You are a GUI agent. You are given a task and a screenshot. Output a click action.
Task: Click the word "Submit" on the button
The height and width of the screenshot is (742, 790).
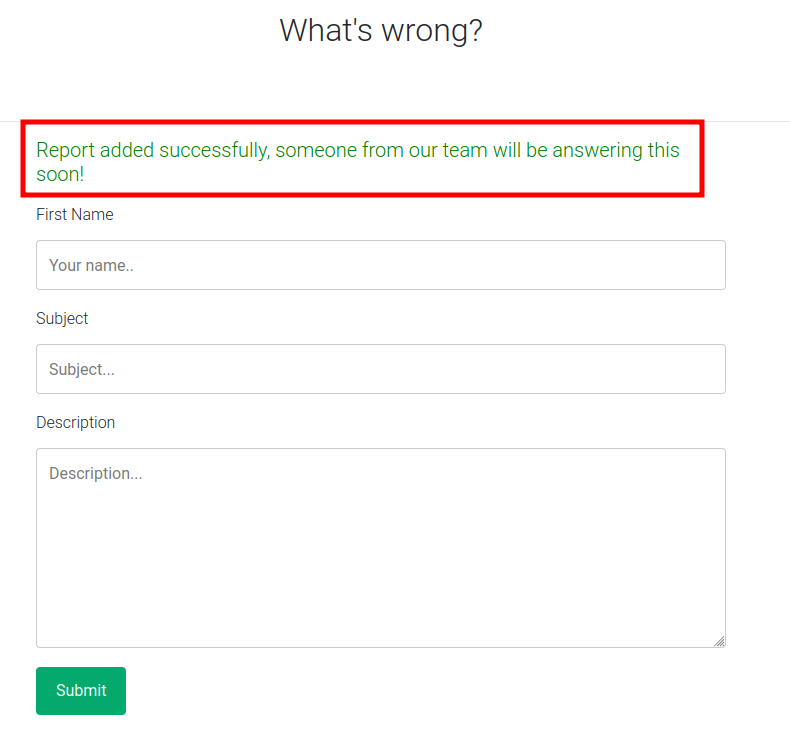point(81,691)
